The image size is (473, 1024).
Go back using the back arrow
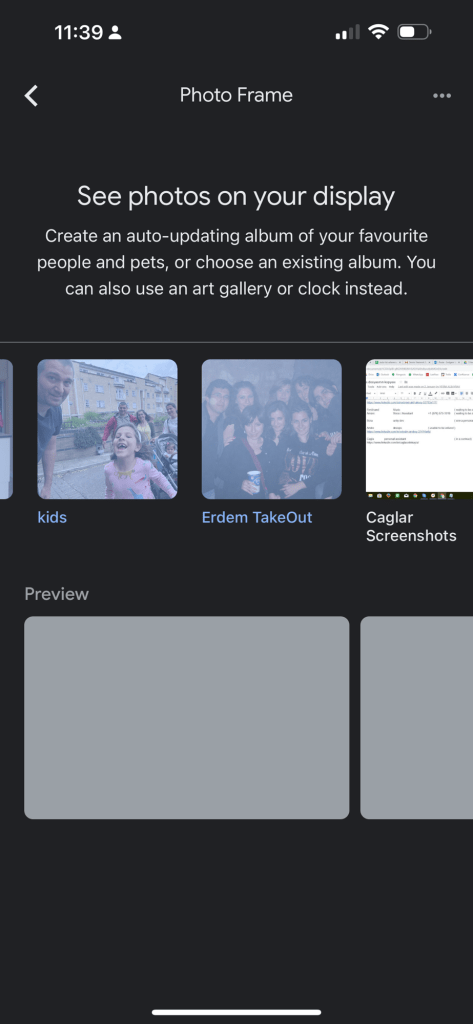pyautogui.click(x=31, y=95)
